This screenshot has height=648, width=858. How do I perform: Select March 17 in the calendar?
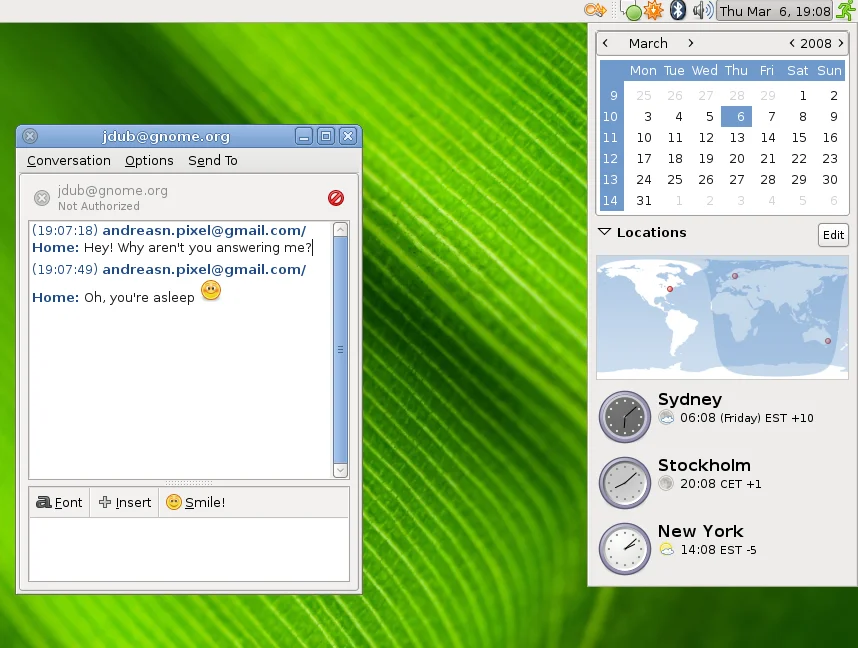(644, 159)
